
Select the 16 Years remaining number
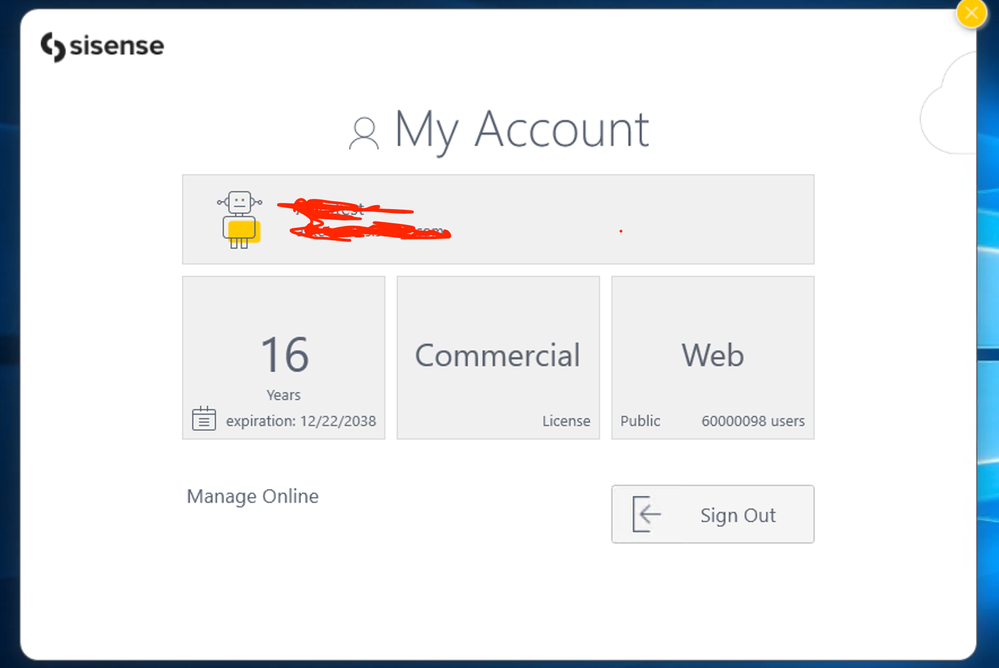284,355
